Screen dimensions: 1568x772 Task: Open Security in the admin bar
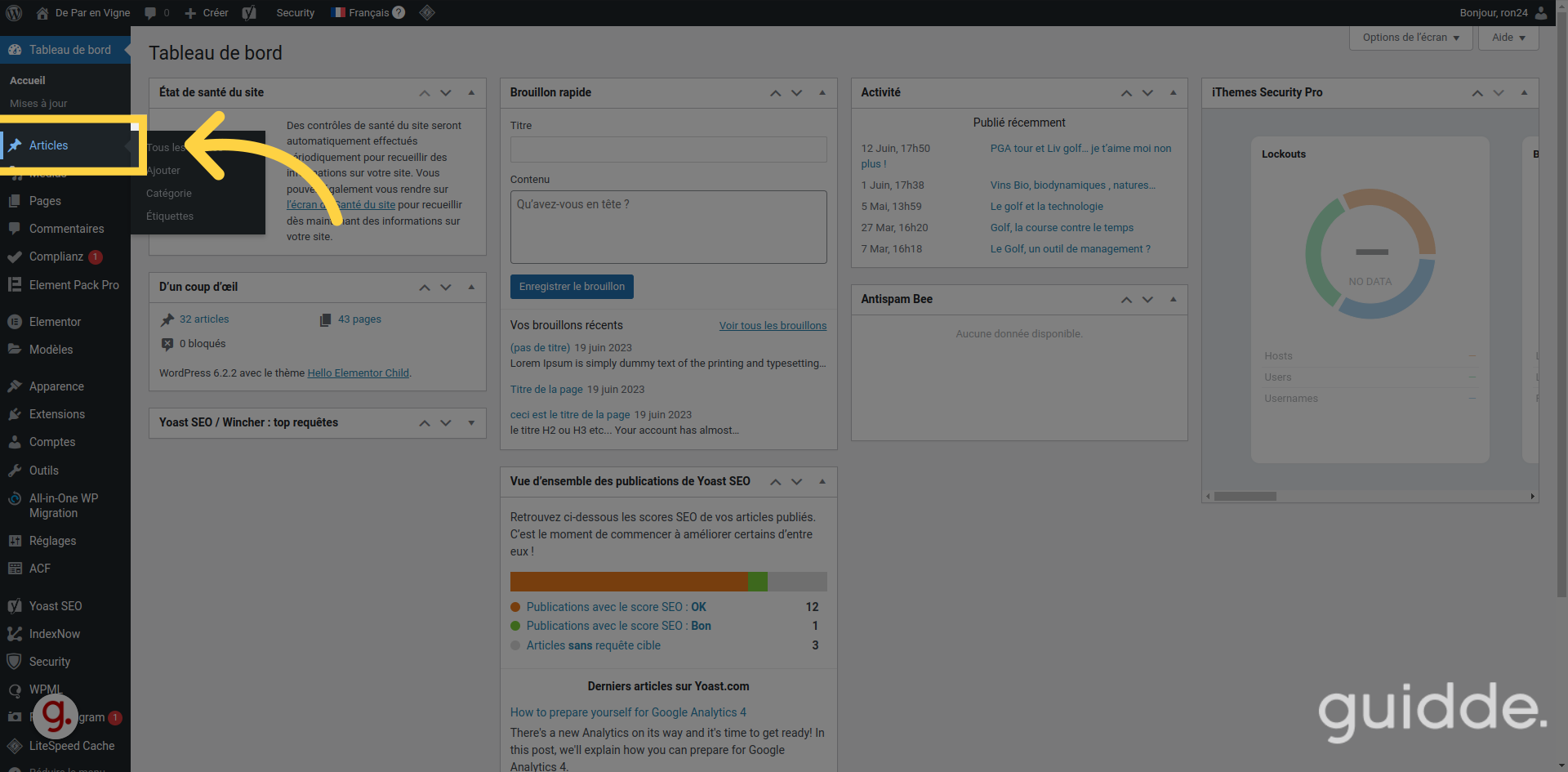(296, 13)
